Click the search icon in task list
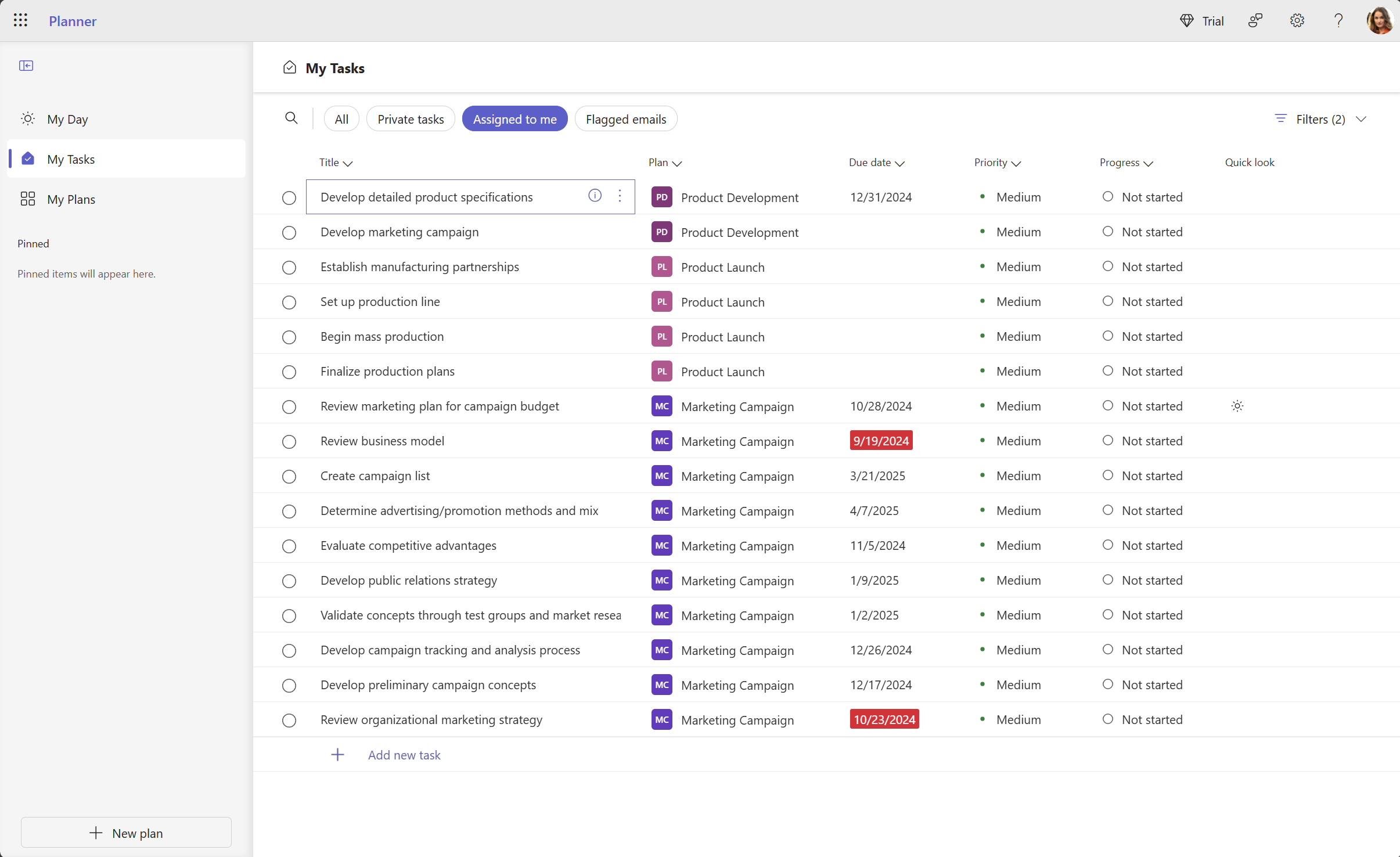 pos(290,118)
